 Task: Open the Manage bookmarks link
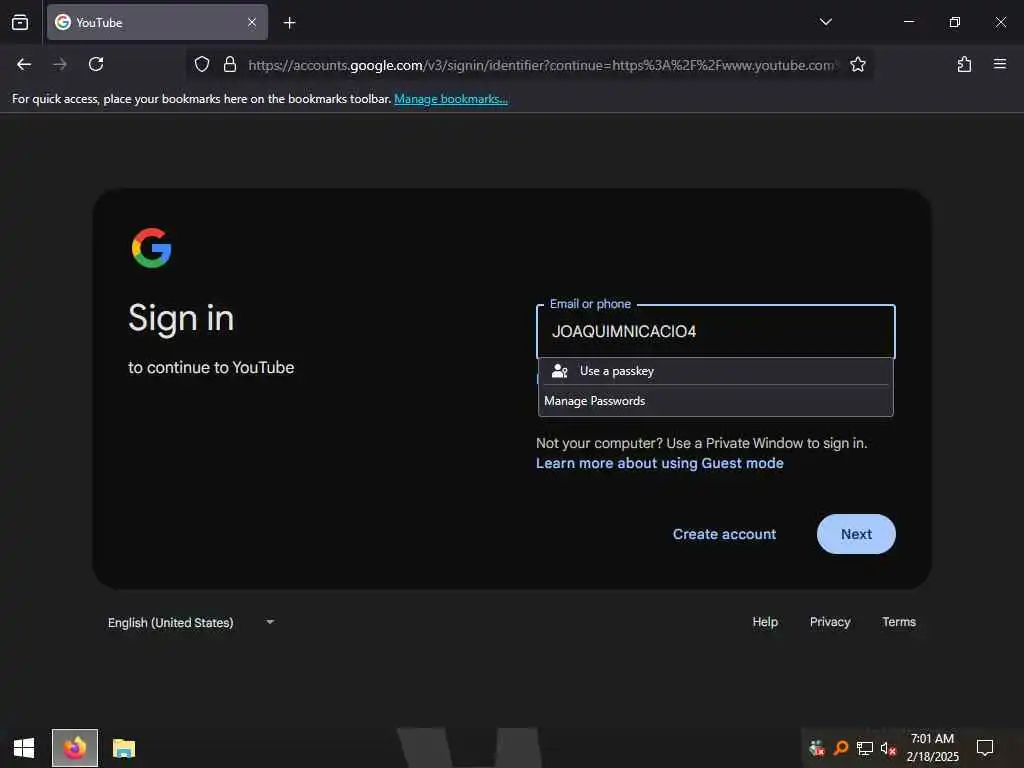(451, 99)
